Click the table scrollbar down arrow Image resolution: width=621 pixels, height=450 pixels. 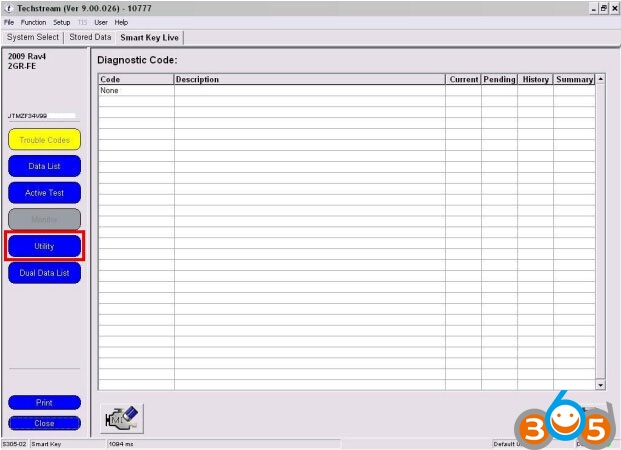click(601, 385)
